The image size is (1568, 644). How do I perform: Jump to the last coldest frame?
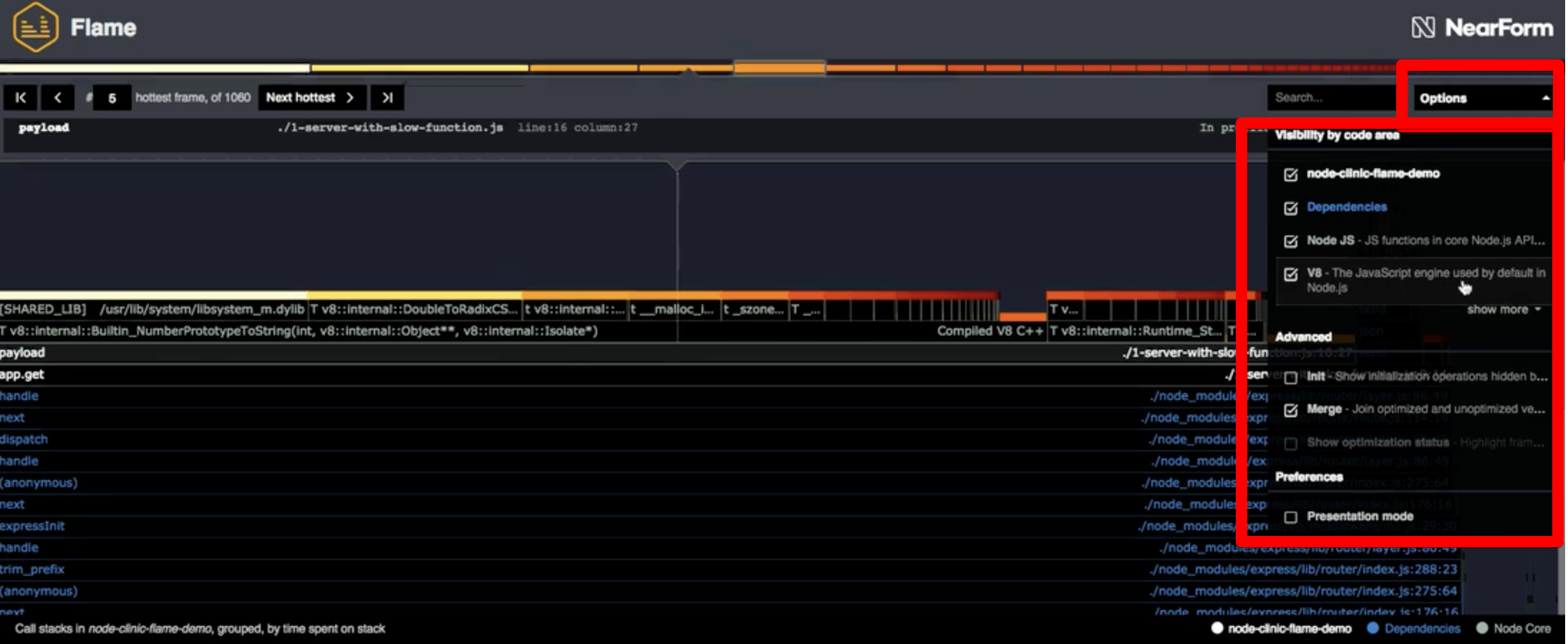pos(387,97)
